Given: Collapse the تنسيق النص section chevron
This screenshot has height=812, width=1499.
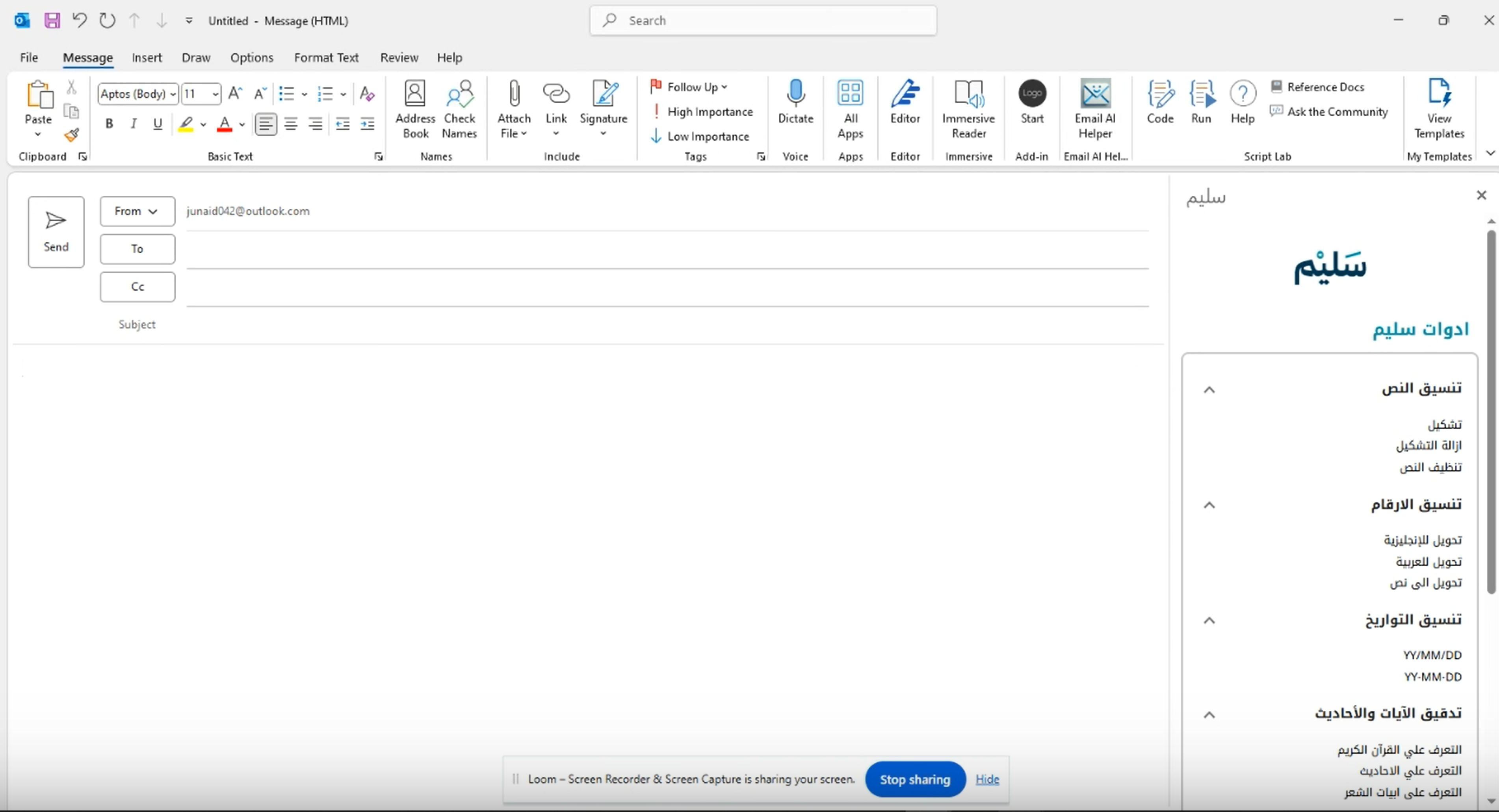Looking at the screenshot, I should pos(1209,390).
